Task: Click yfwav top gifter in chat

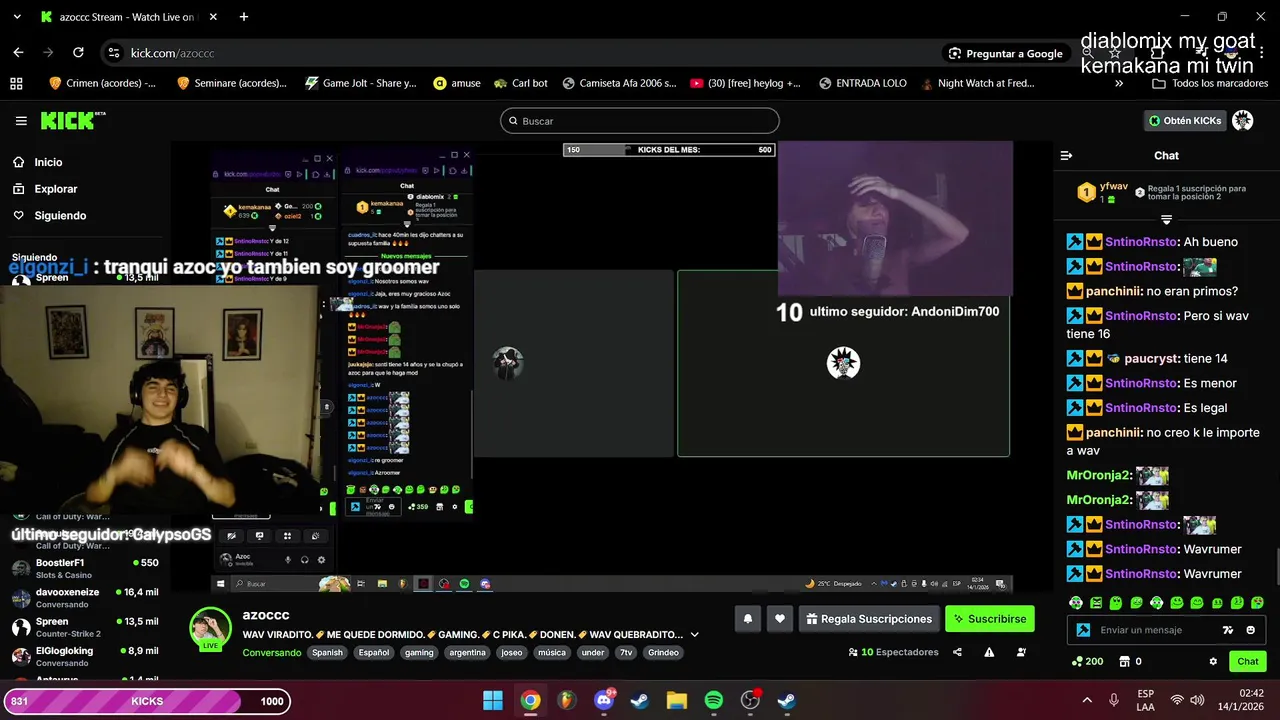Action: 1113,187
